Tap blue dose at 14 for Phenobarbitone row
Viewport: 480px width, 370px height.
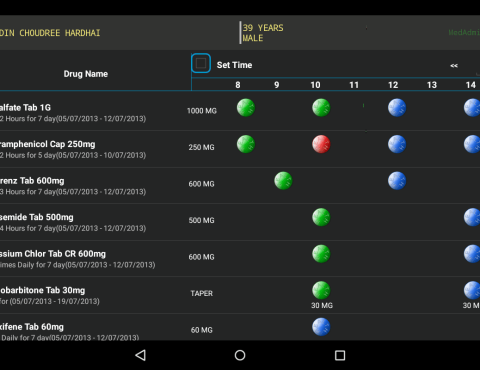click(472, 290)
